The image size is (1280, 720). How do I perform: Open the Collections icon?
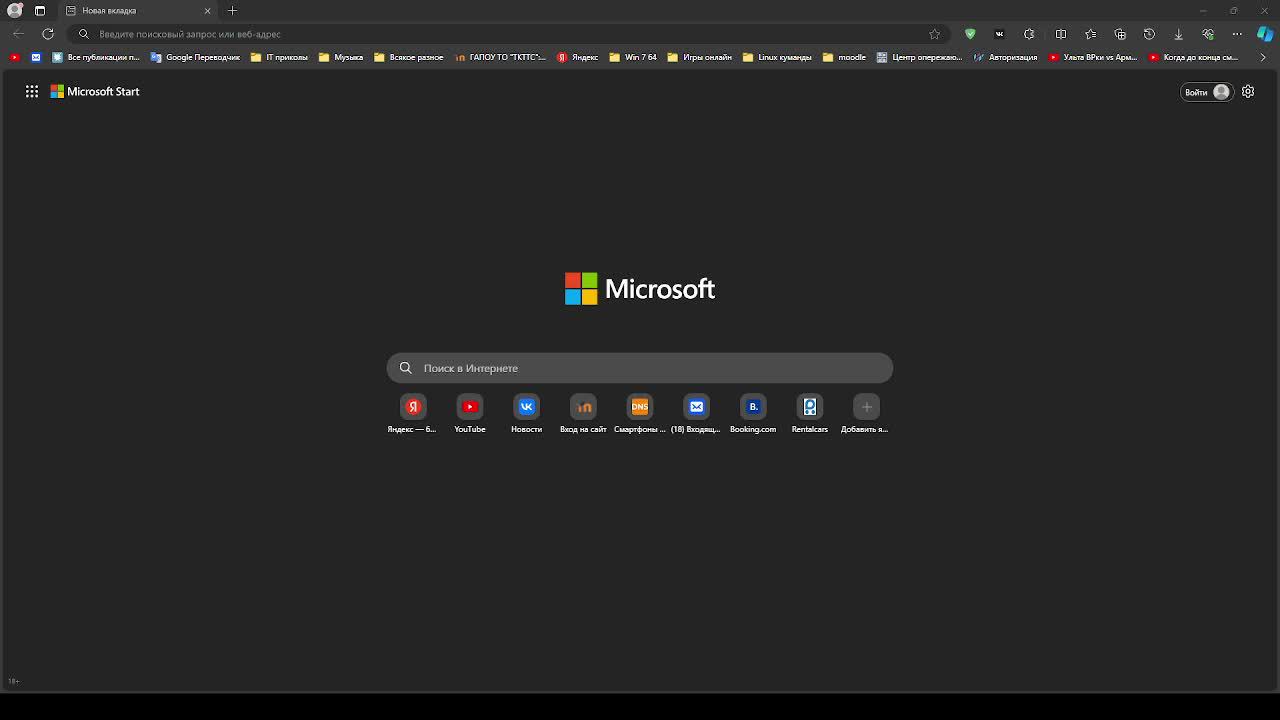pos(1120,34)
